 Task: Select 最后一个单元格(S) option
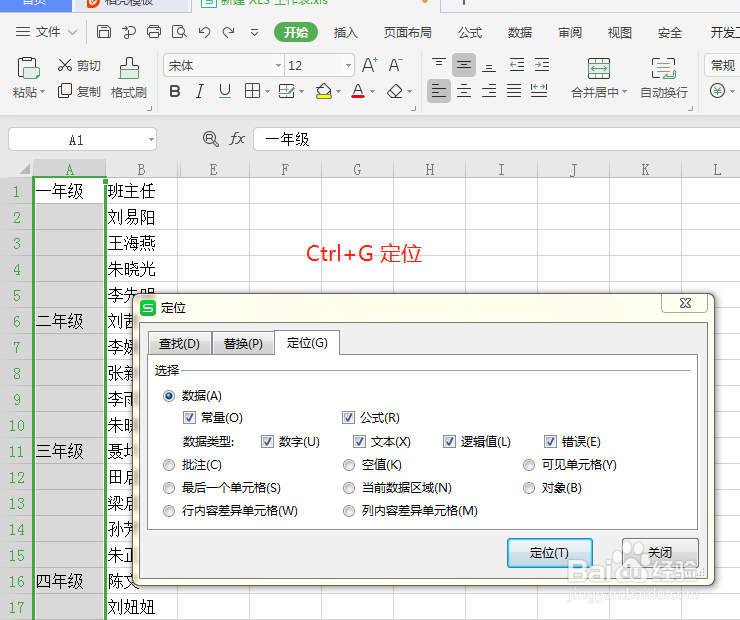tap(168, 488)
